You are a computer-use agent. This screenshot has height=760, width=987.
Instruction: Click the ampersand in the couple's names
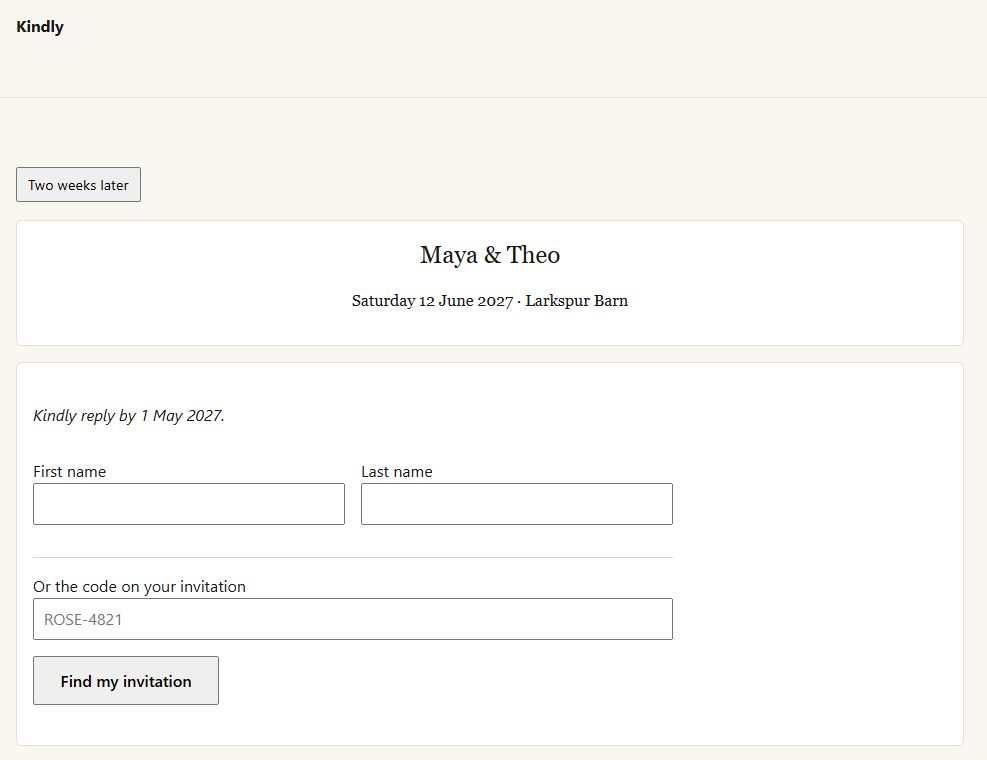(493, 255)
